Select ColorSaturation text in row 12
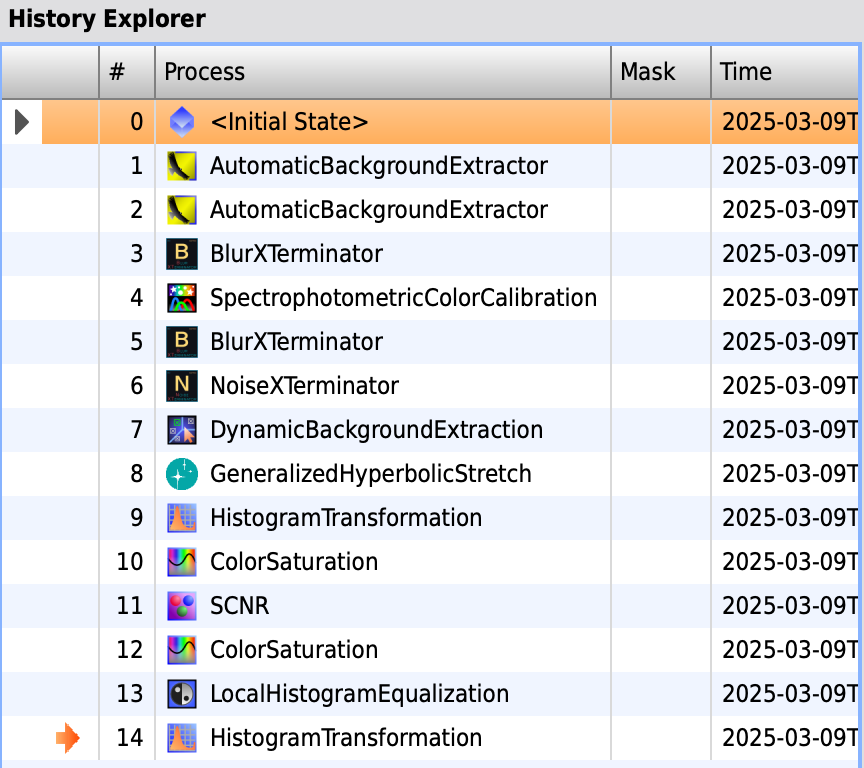Viewport: 864px width, 768px height. [294, 650]
